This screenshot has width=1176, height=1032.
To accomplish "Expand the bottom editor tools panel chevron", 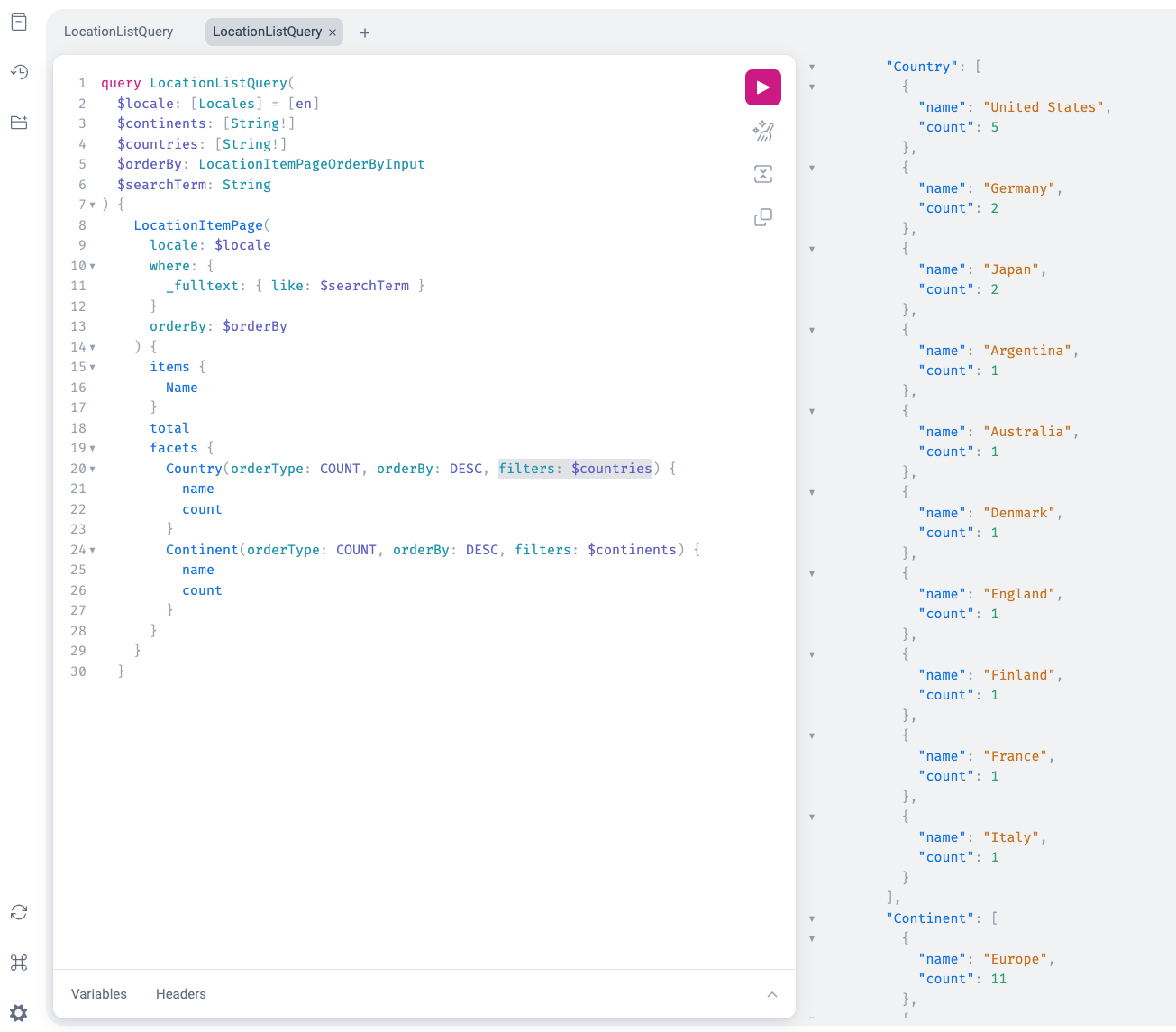I will [x=772, y=994].
